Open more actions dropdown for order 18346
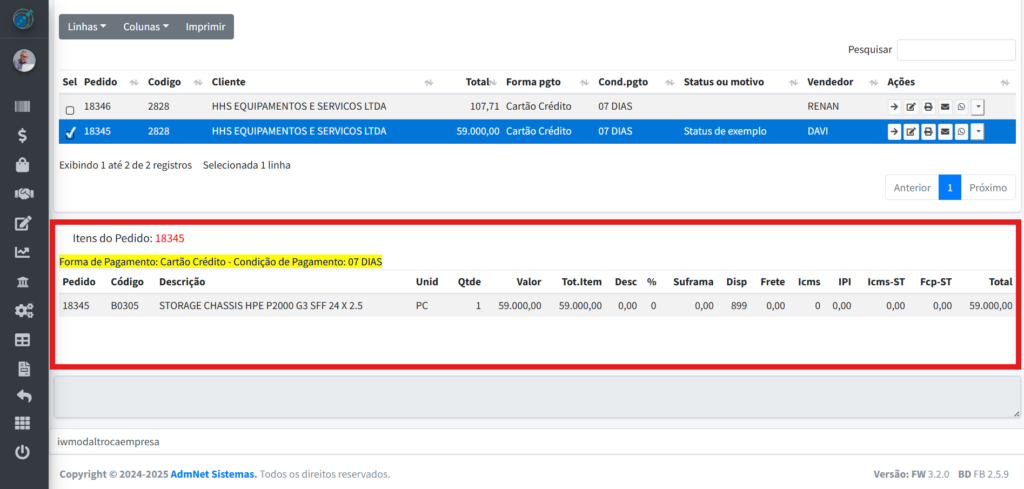The height and width of the screenshot is (489, 1024). (978, 107)
